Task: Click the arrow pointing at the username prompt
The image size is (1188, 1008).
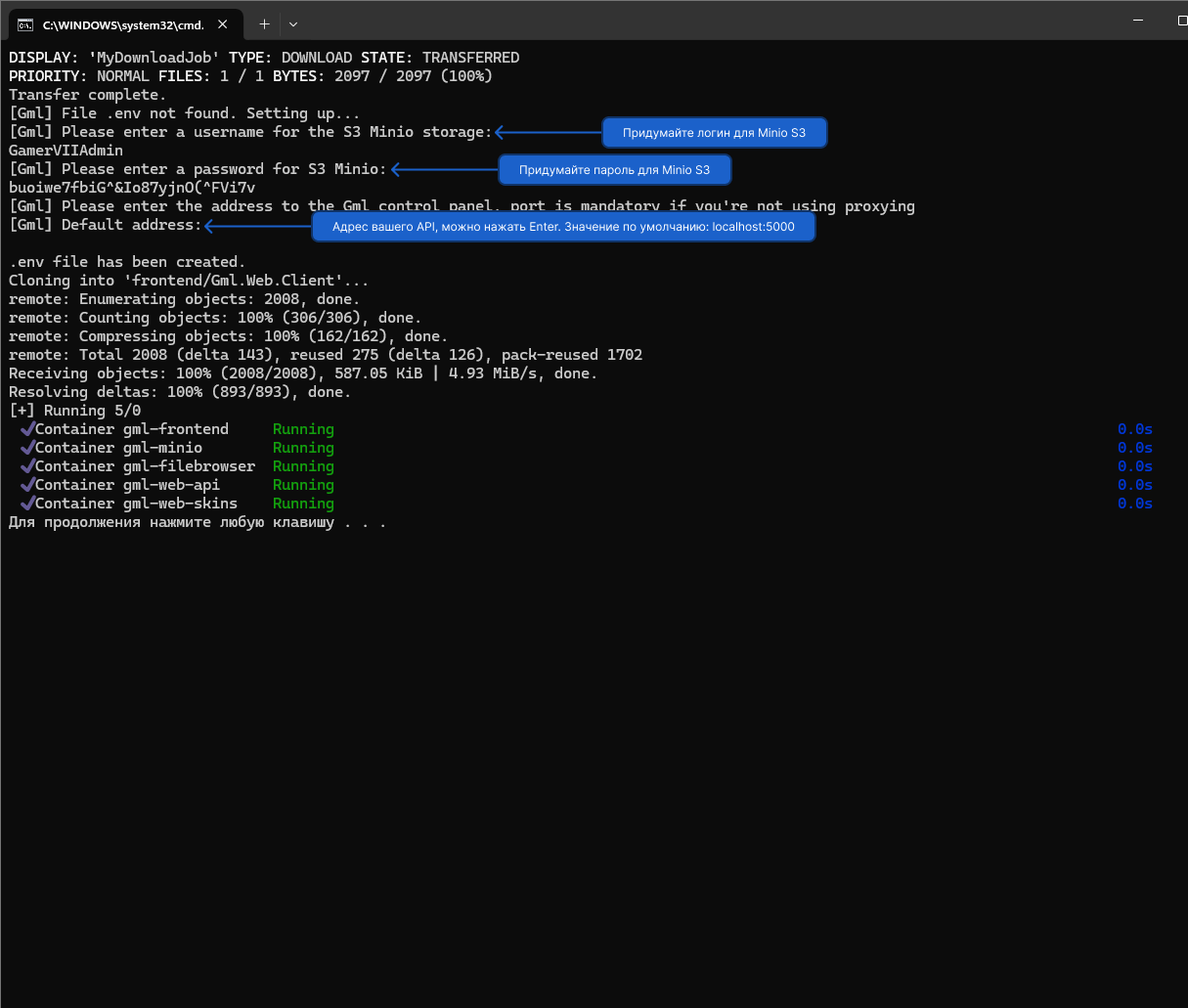Action: [548, 132]
